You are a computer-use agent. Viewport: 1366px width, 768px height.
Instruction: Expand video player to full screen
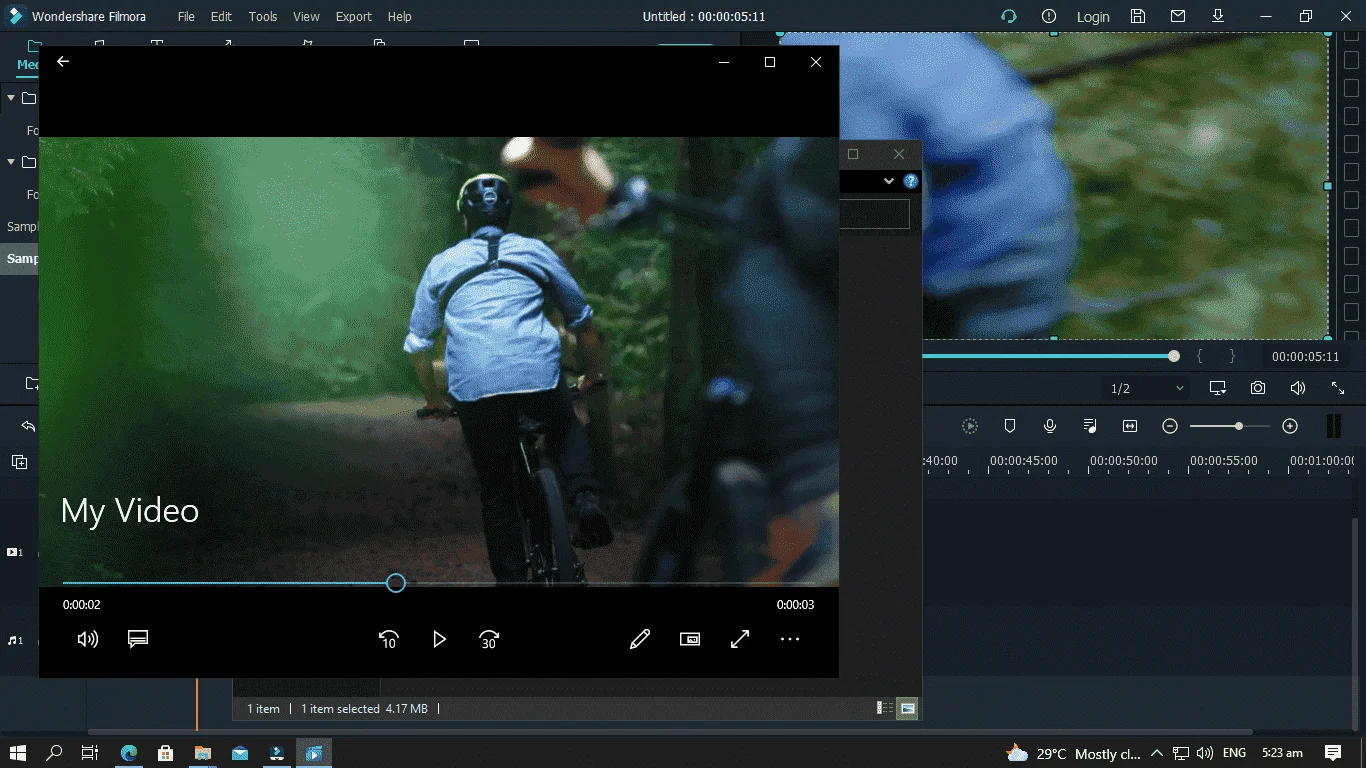coord(740,639)
